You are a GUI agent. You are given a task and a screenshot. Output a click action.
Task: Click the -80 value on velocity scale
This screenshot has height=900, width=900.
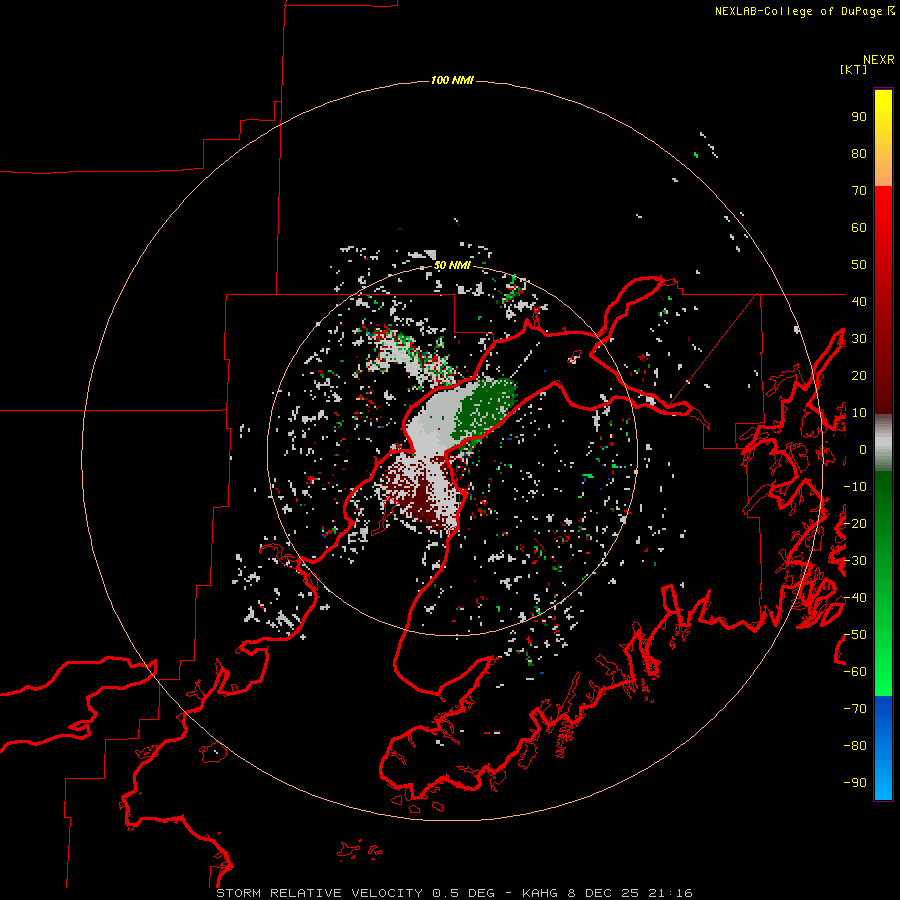pos(855,746)
